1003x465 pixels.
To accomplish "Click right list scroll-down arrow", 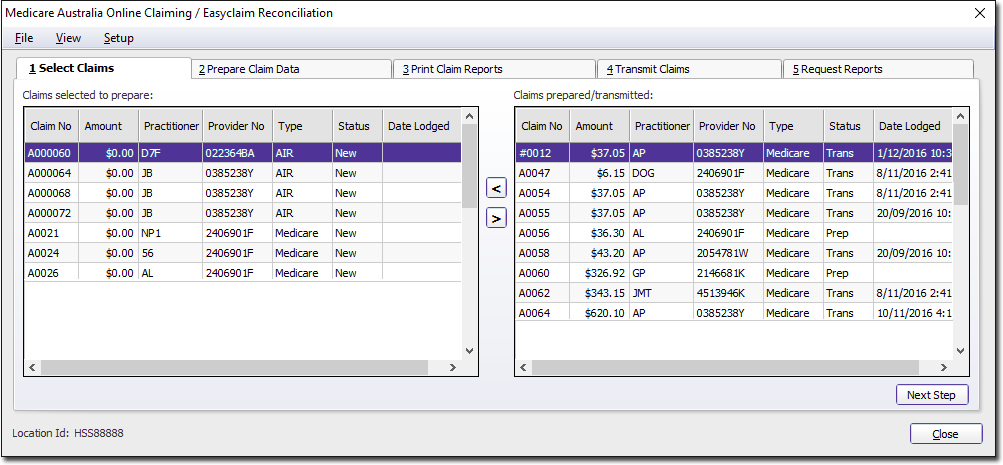I will tap(961, 351).
